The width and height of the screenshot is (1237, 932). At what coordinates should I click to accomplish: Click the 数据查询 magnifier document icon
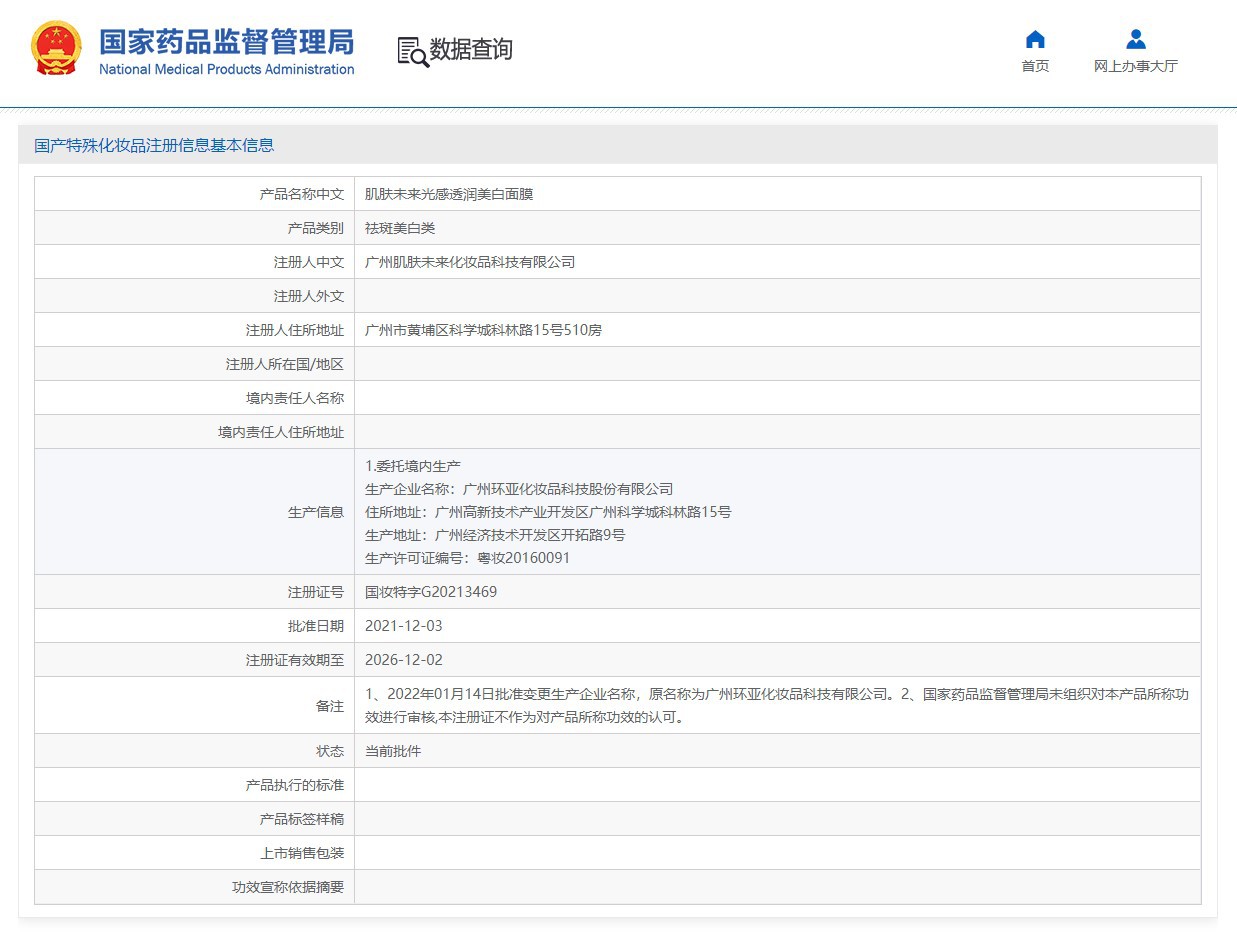[x=412, y=51]
